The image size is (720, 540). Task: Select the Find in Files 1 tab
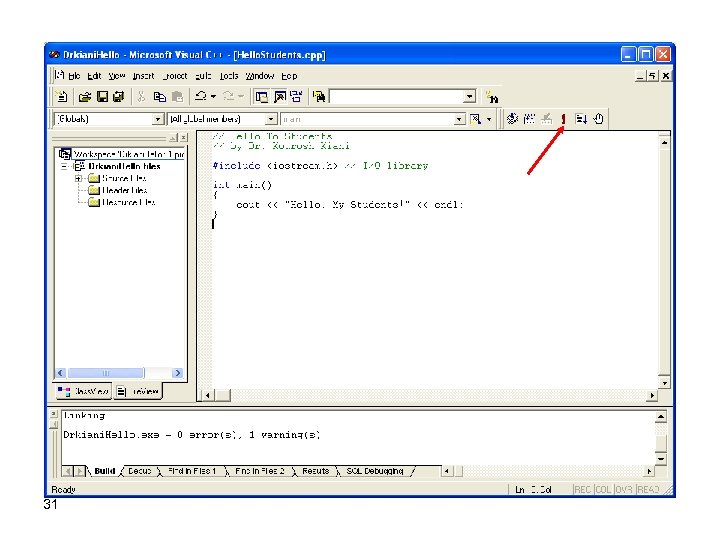[x=191, y=471]
